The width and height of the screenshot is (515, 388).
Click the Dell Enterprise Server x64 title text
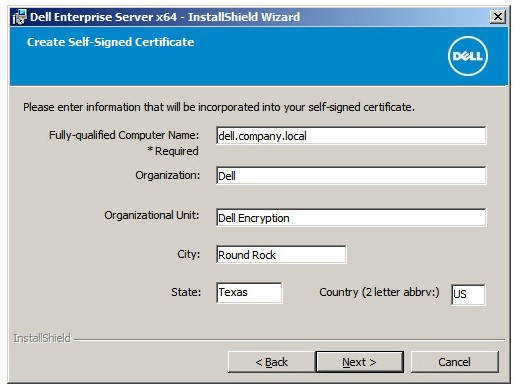pyautogui.click(x=165, y=17)
